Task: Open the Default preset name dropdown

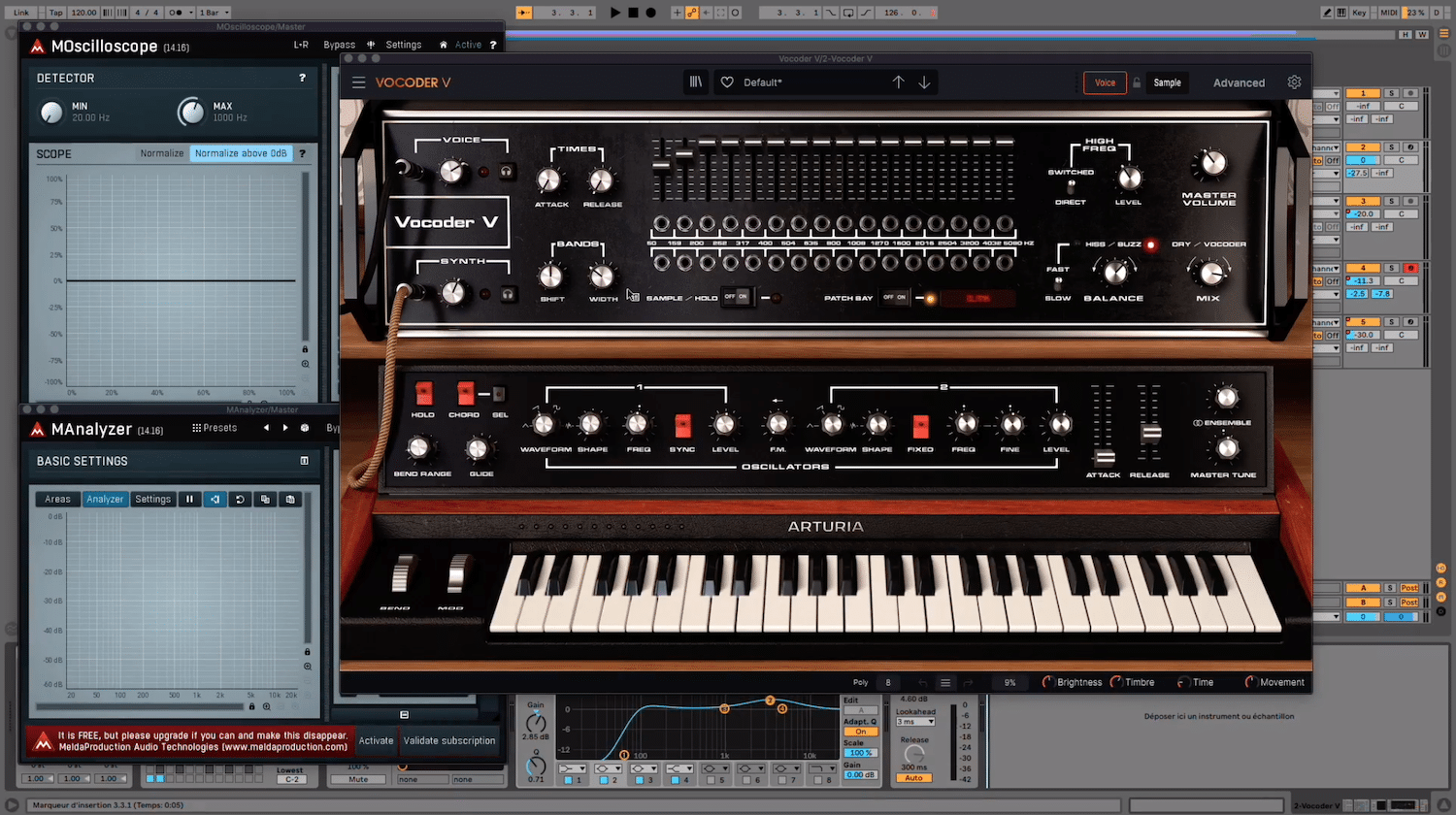Action: coord(763,82)
